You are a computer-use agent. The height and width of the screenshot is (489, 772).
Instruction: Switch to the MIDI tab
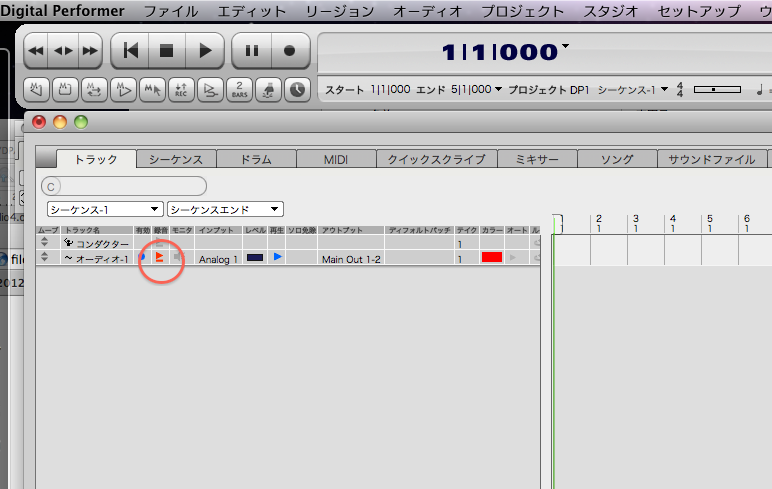coord(336,159)
